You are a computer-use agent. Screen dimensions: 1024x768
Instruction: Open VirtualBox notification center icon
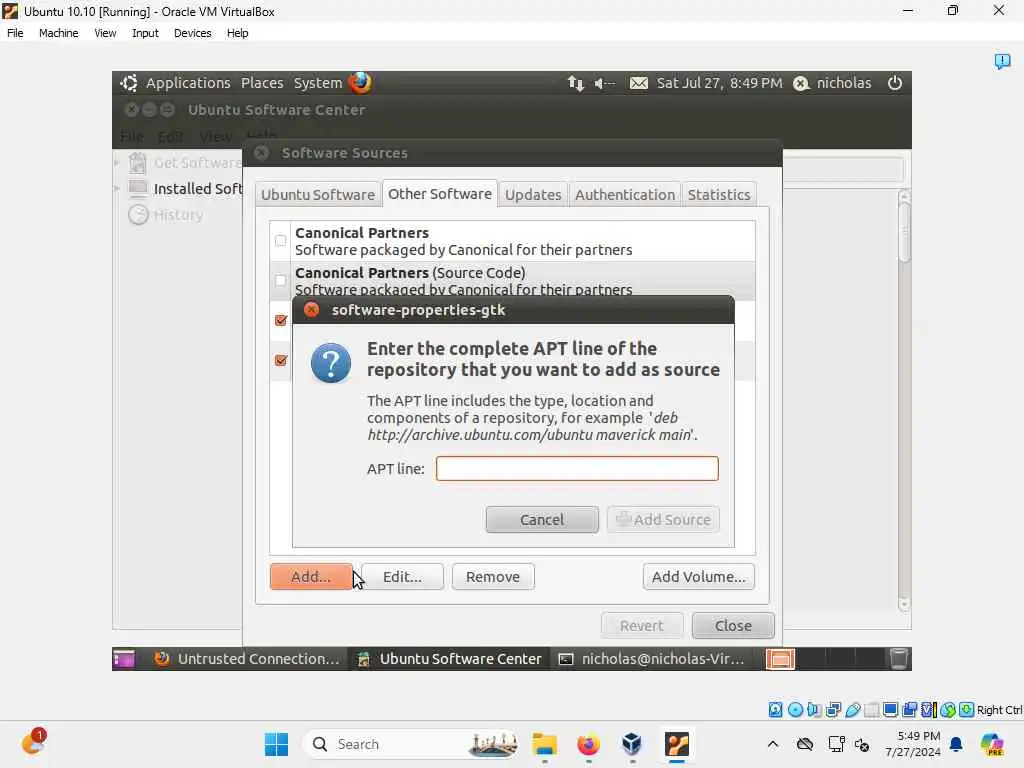pos(1002,61)
